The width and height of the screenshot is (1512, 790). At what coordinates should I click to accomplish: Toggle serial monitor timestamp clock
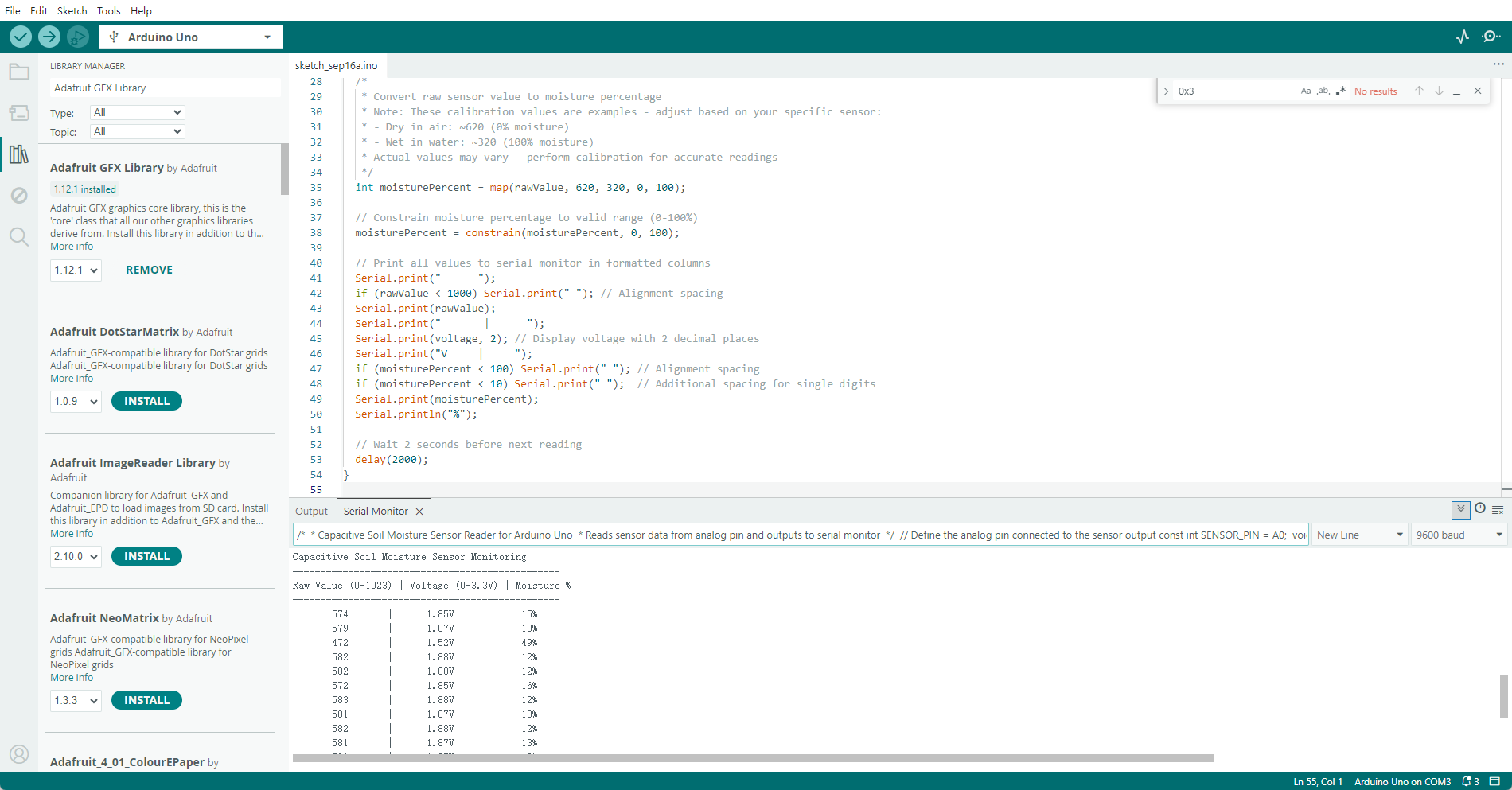pos(1480,508)
